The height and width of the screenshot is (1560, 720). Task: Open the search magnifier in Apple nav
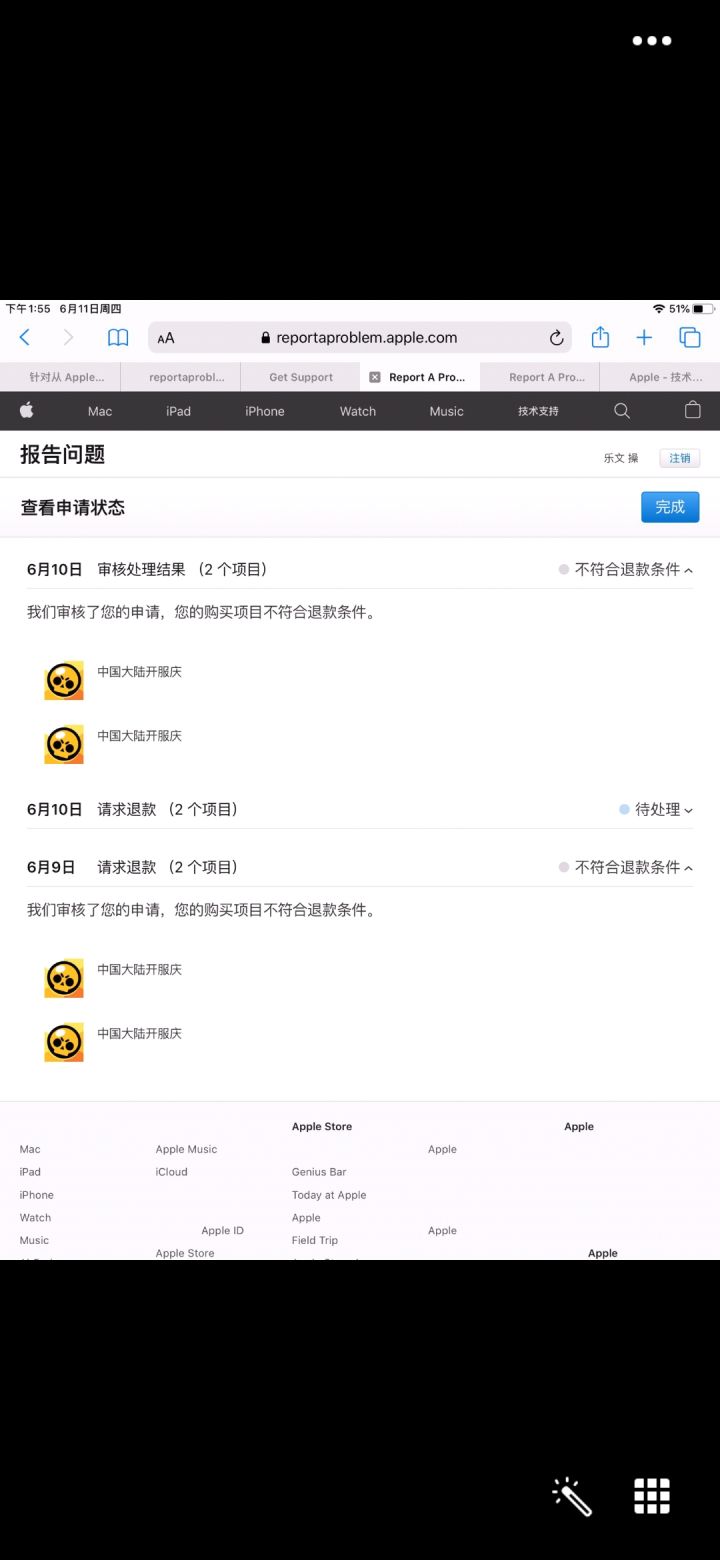coord(622,411)
